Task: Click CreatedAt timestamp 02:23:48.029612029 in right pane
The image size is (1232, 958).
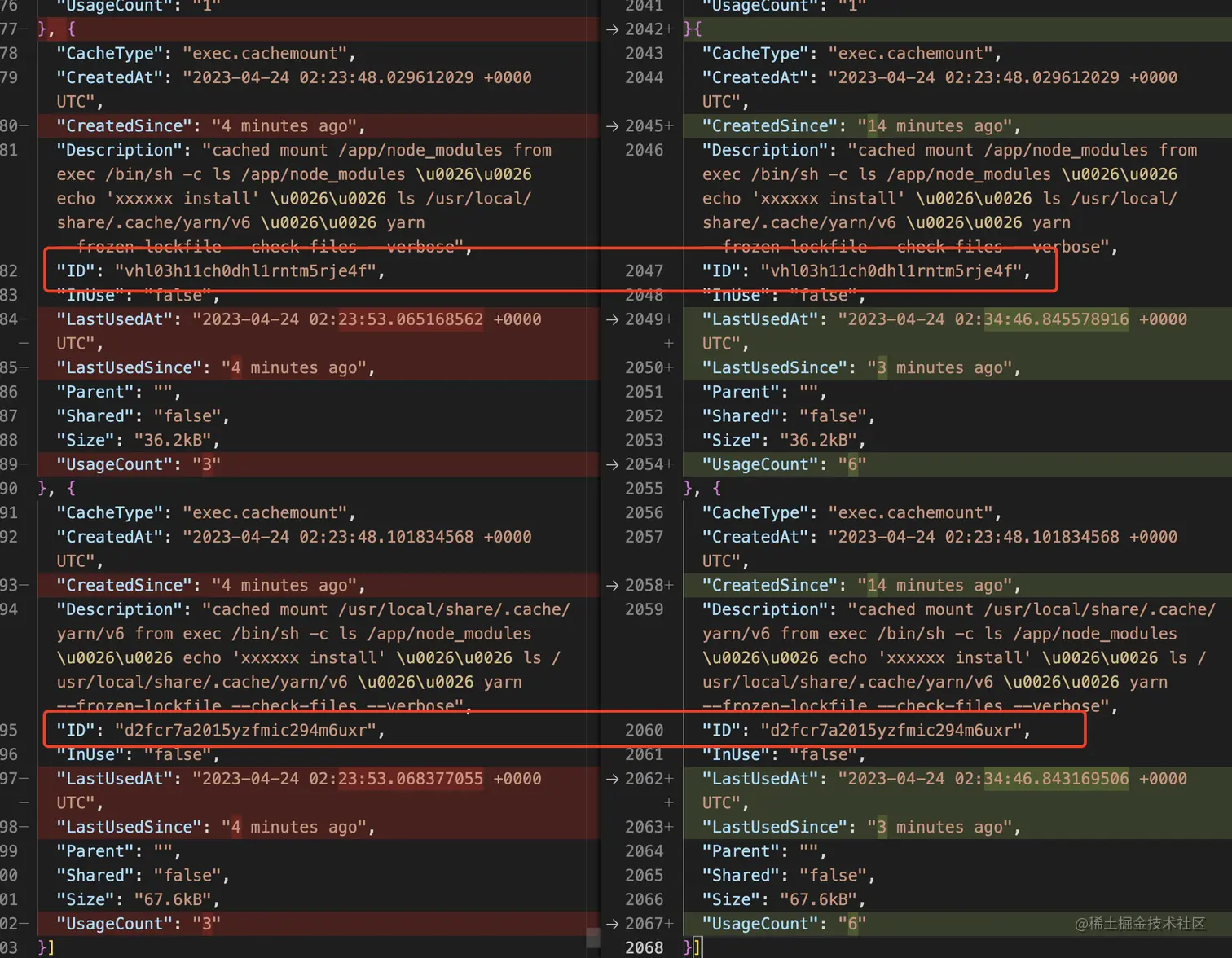Action: 1032,78
